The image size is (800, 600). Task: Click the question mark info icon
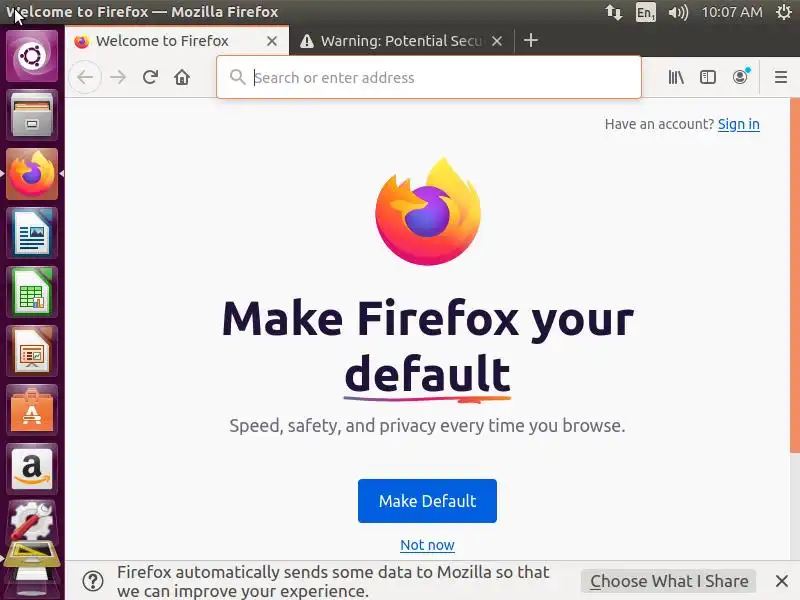(x=93, y=581)
